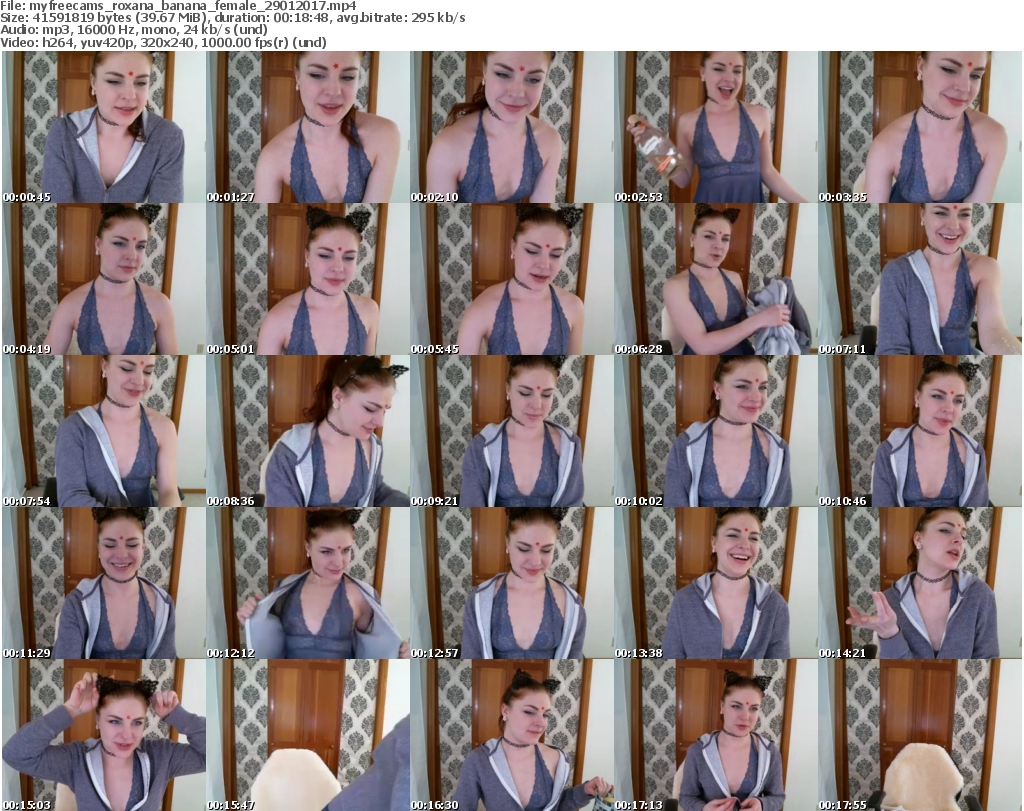The width and height of the screenshot is (1024, 811).
Task: Click the Size and duration info line
Action: click(232, 18)
